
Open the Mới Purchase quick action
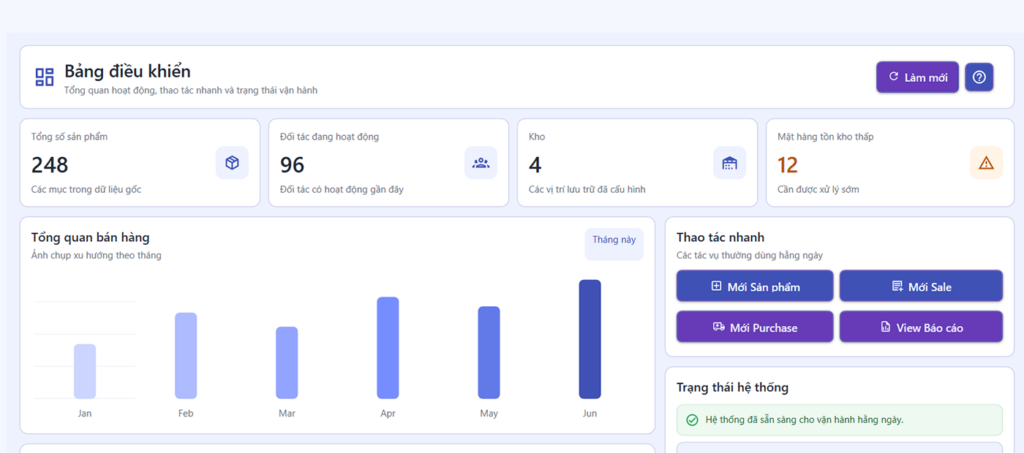[x=755, y=327]
